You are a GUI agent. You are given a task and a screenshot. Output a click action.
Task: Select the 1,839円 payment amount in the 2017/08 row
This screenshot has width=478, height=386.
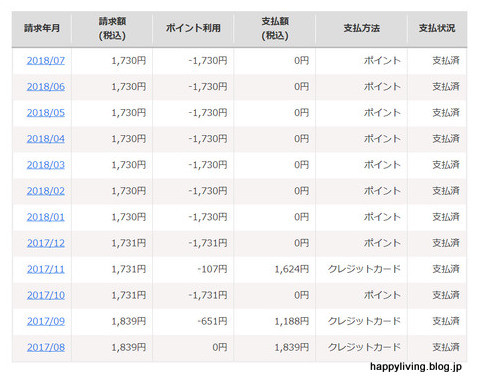tap(292, 347)
